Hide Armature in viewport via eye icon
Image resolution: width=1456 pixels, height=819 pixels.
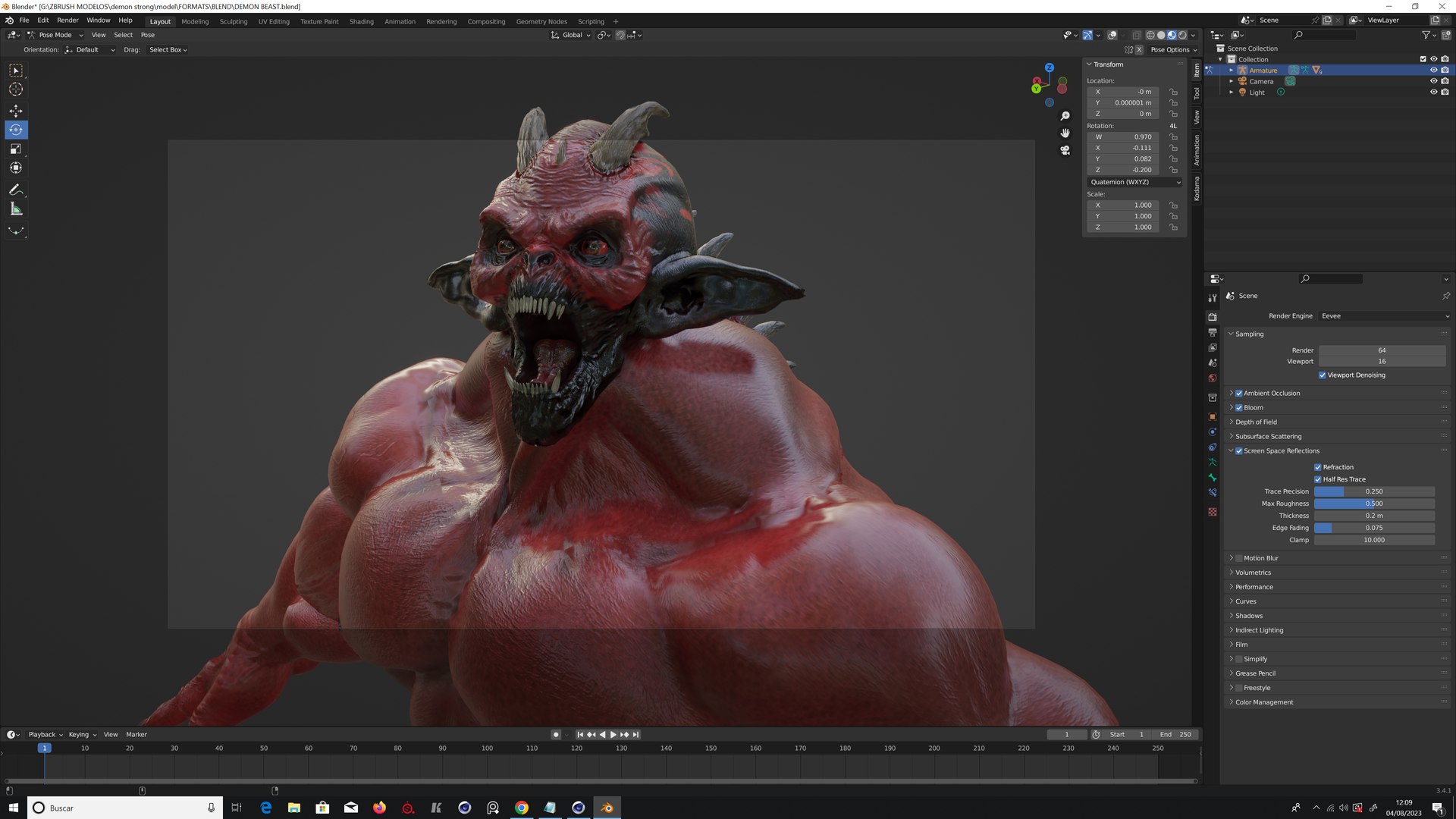point(1433,71)
